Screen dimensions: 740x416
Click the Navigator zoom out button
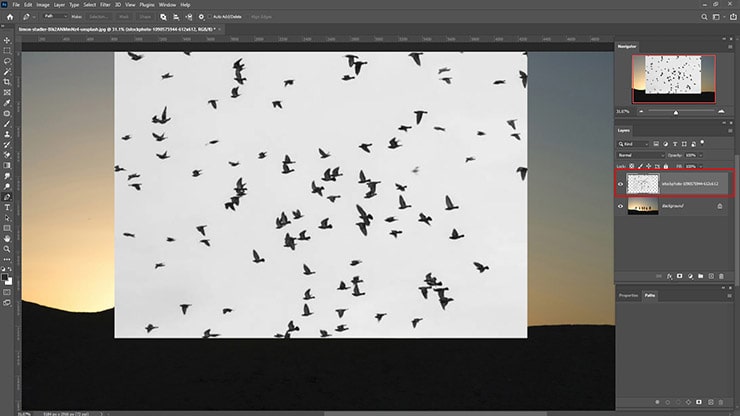tap(641, 111)
